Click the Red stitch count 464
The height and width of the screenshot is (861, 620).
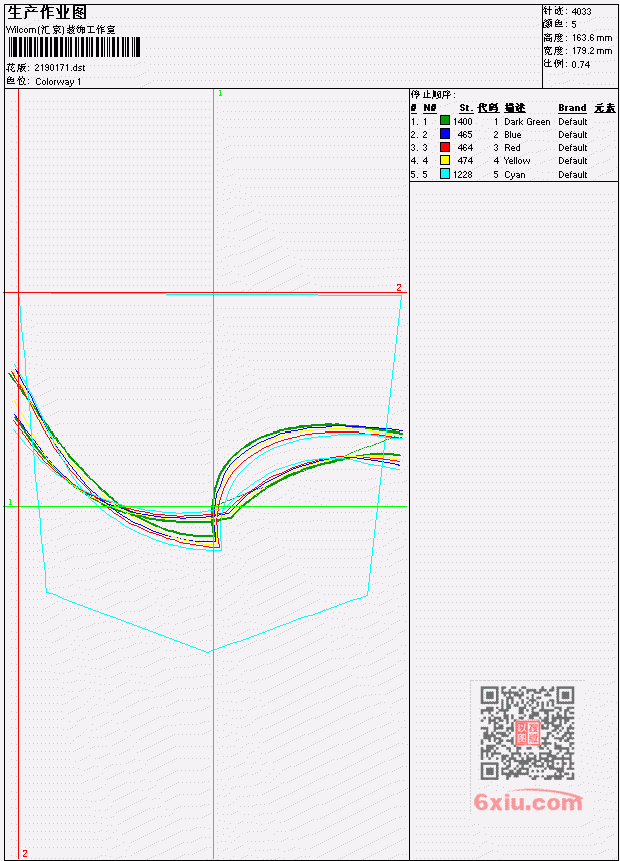click(465, 148)
